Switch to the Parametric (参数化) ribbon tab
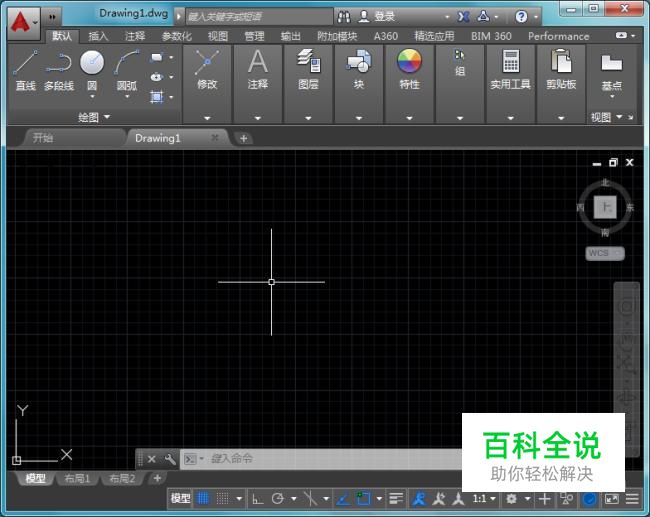Viewport: 650px width, 517px height. coord(177,36)
